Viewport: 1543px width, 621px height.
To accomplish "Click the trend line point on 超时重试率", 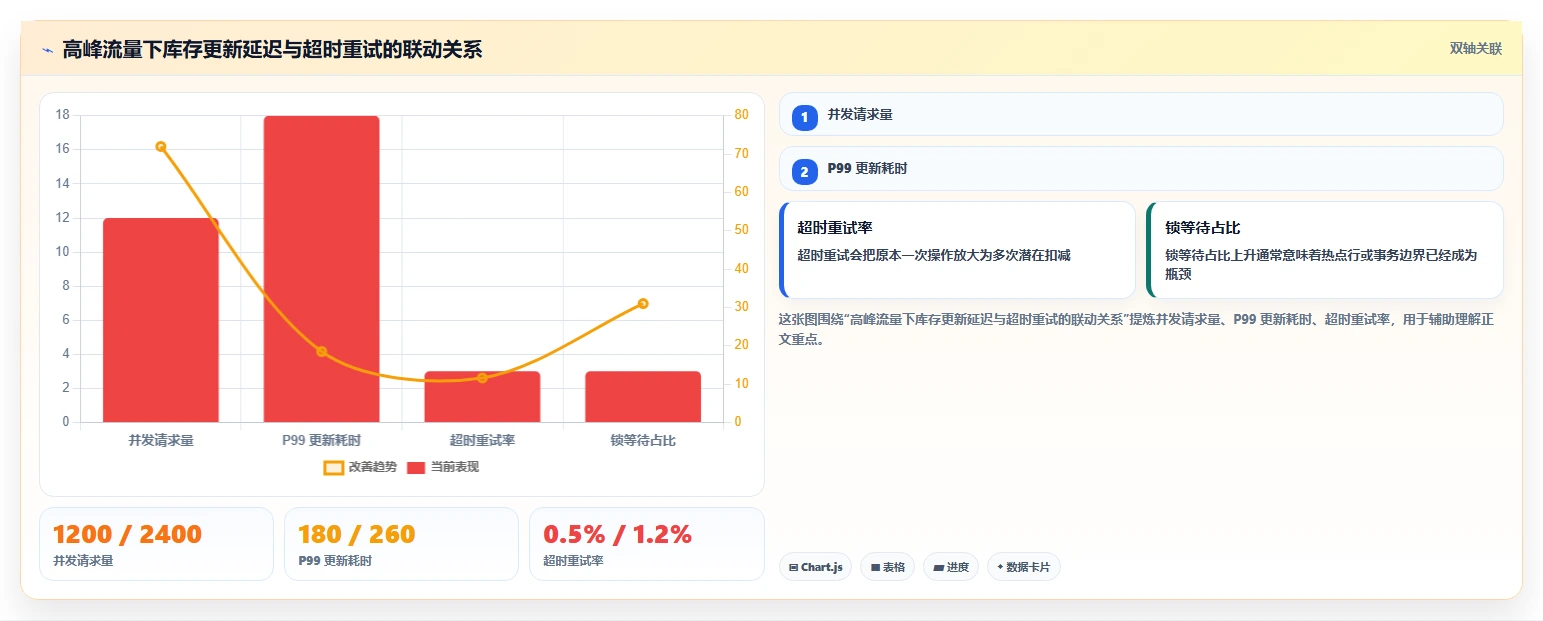I will [482, 378].
